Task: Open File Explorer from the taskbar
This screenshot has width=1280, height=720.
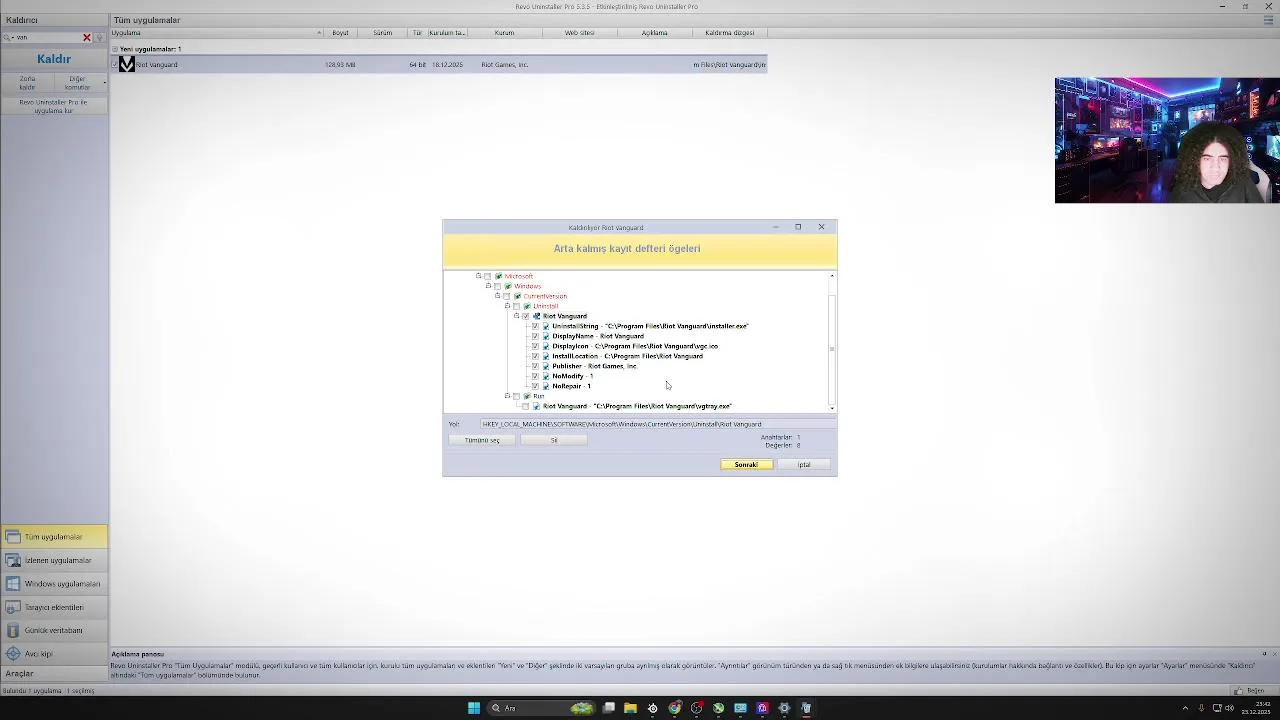Action: click(630, 708)
